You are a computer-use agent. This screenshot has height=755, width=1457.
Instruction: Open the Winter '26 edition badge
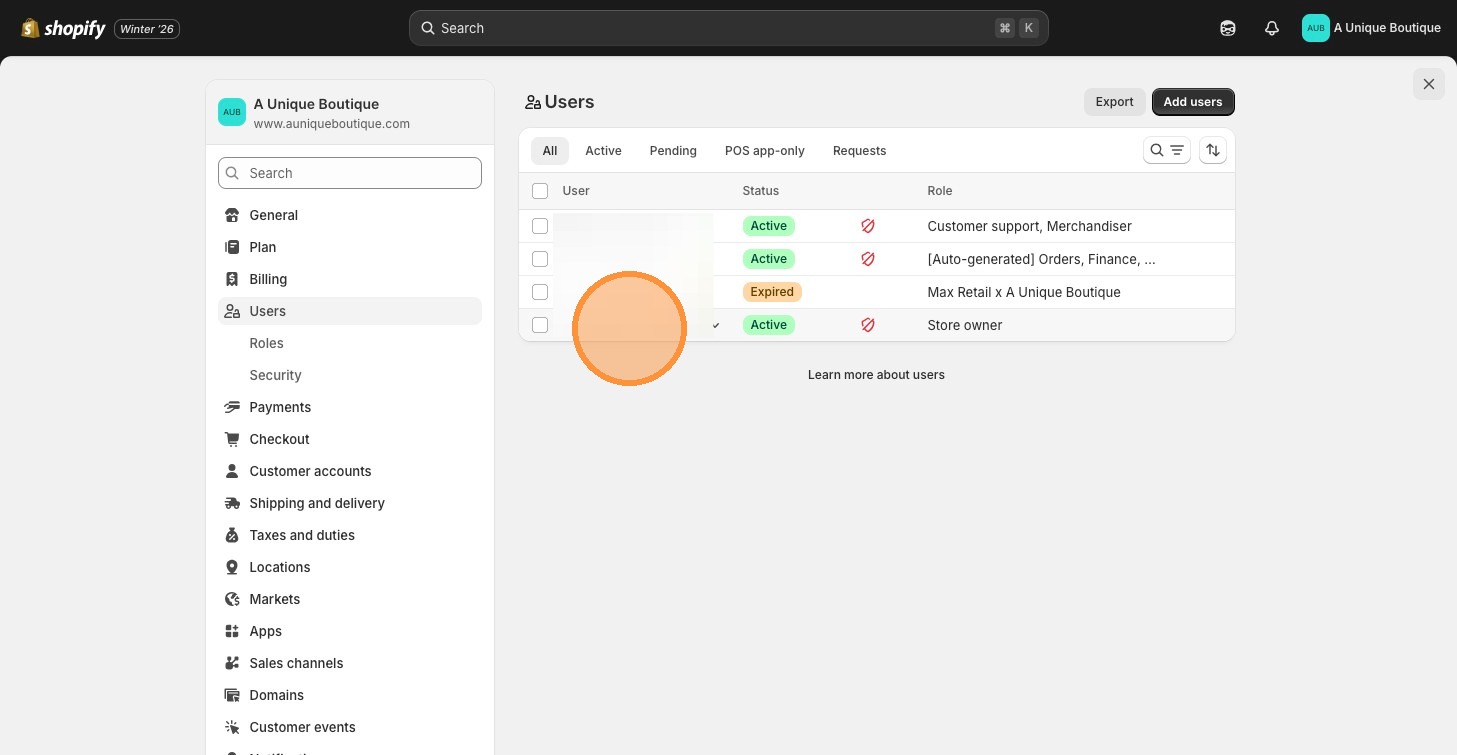point(147,29)
